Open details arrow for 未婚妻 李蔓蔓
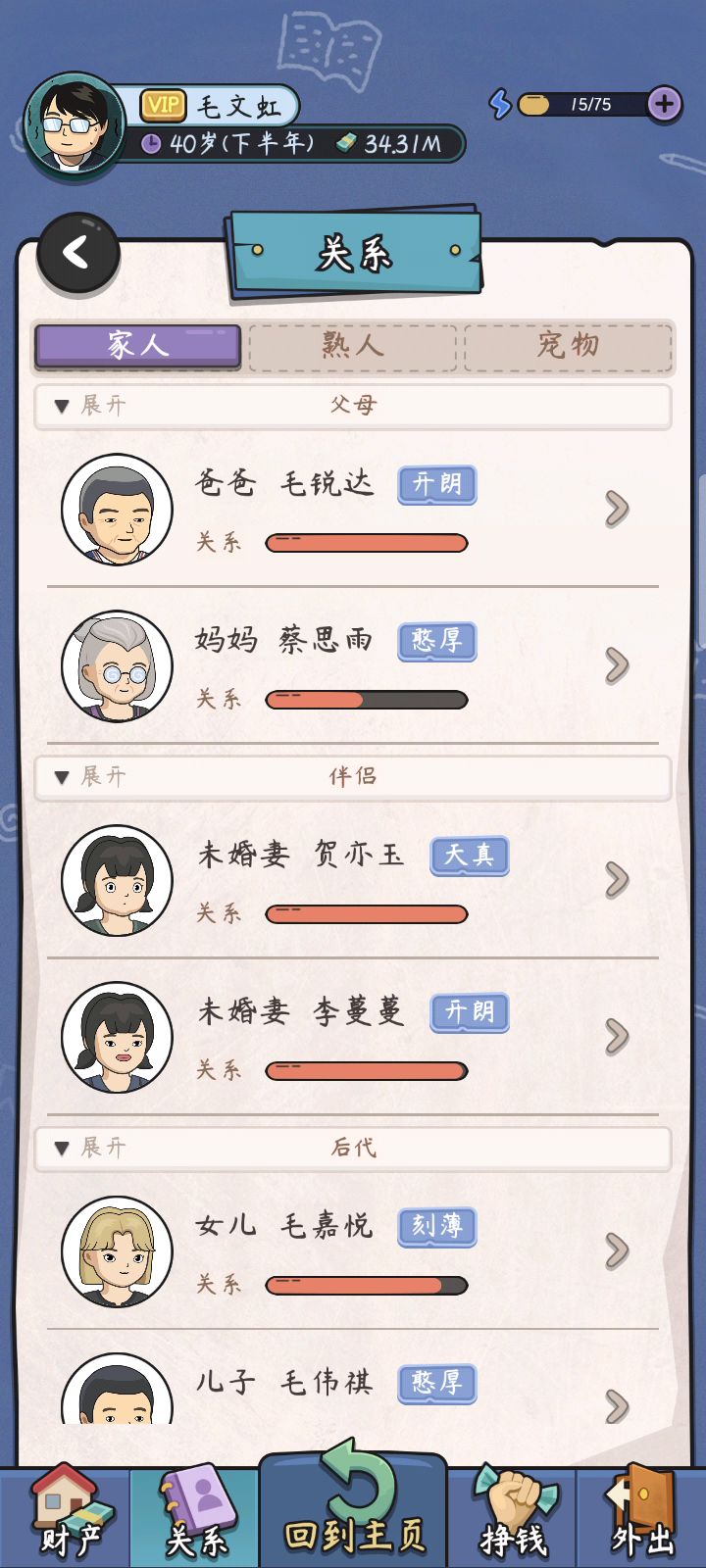 tap(617, 1036)
